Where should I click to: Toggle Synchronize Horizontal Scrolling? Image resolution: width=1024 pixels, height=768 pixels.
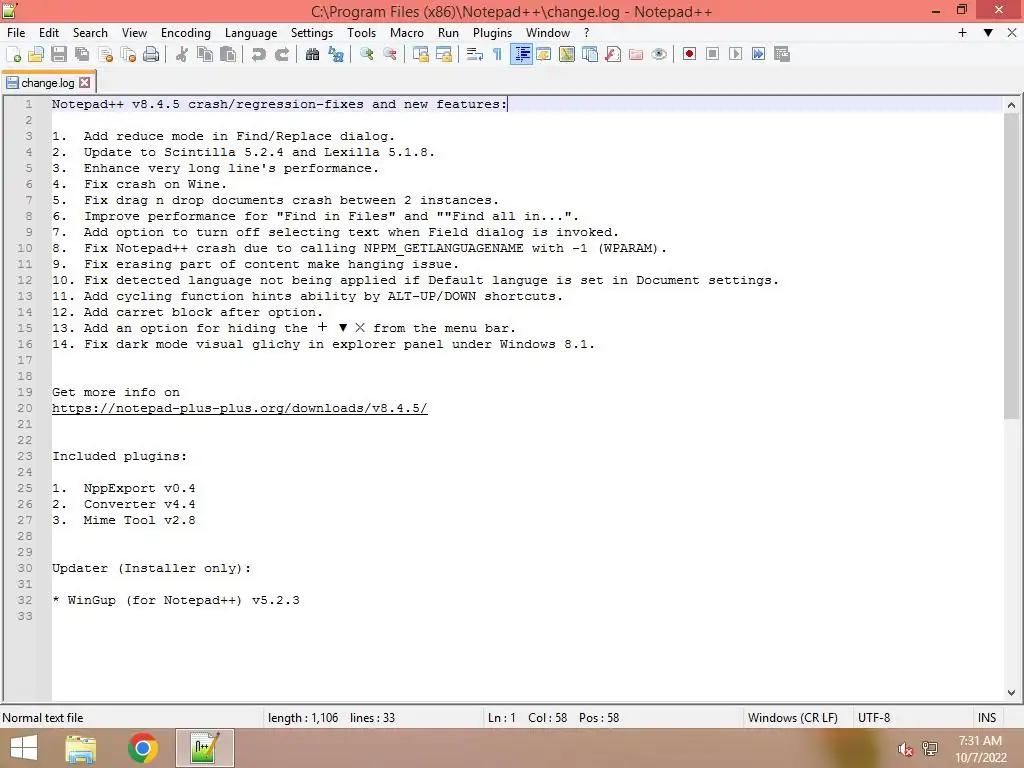pyautogui.click(x=443, y=54)
